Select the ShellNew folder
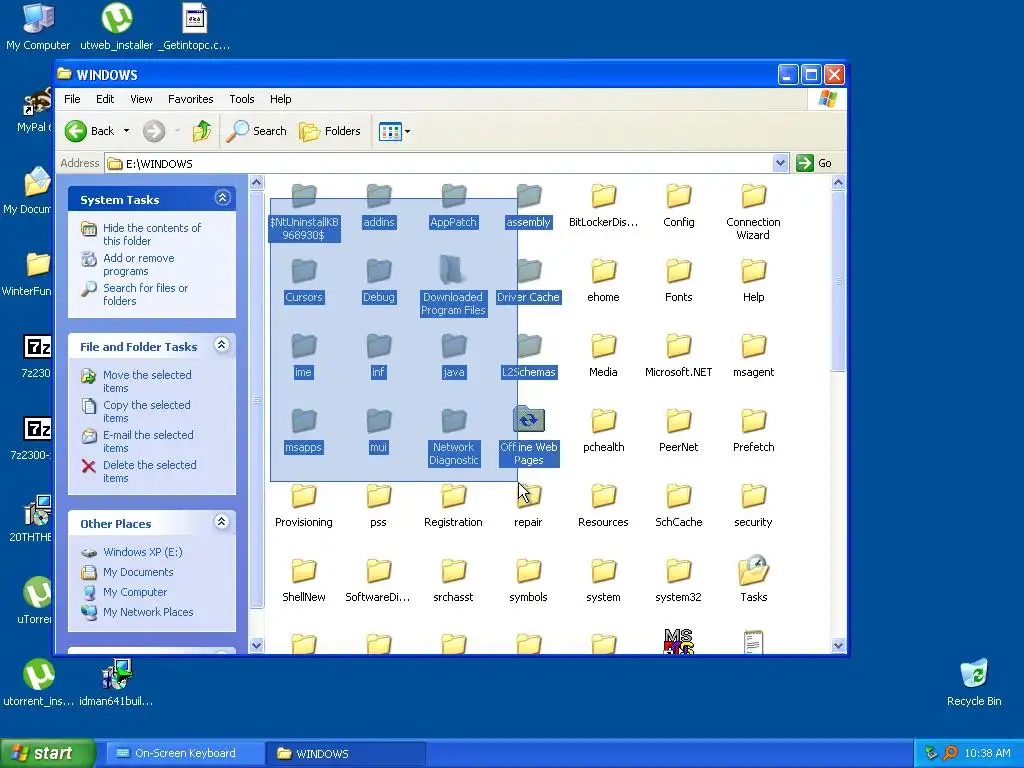This screenshot has height=768, width=1024. 304,581
